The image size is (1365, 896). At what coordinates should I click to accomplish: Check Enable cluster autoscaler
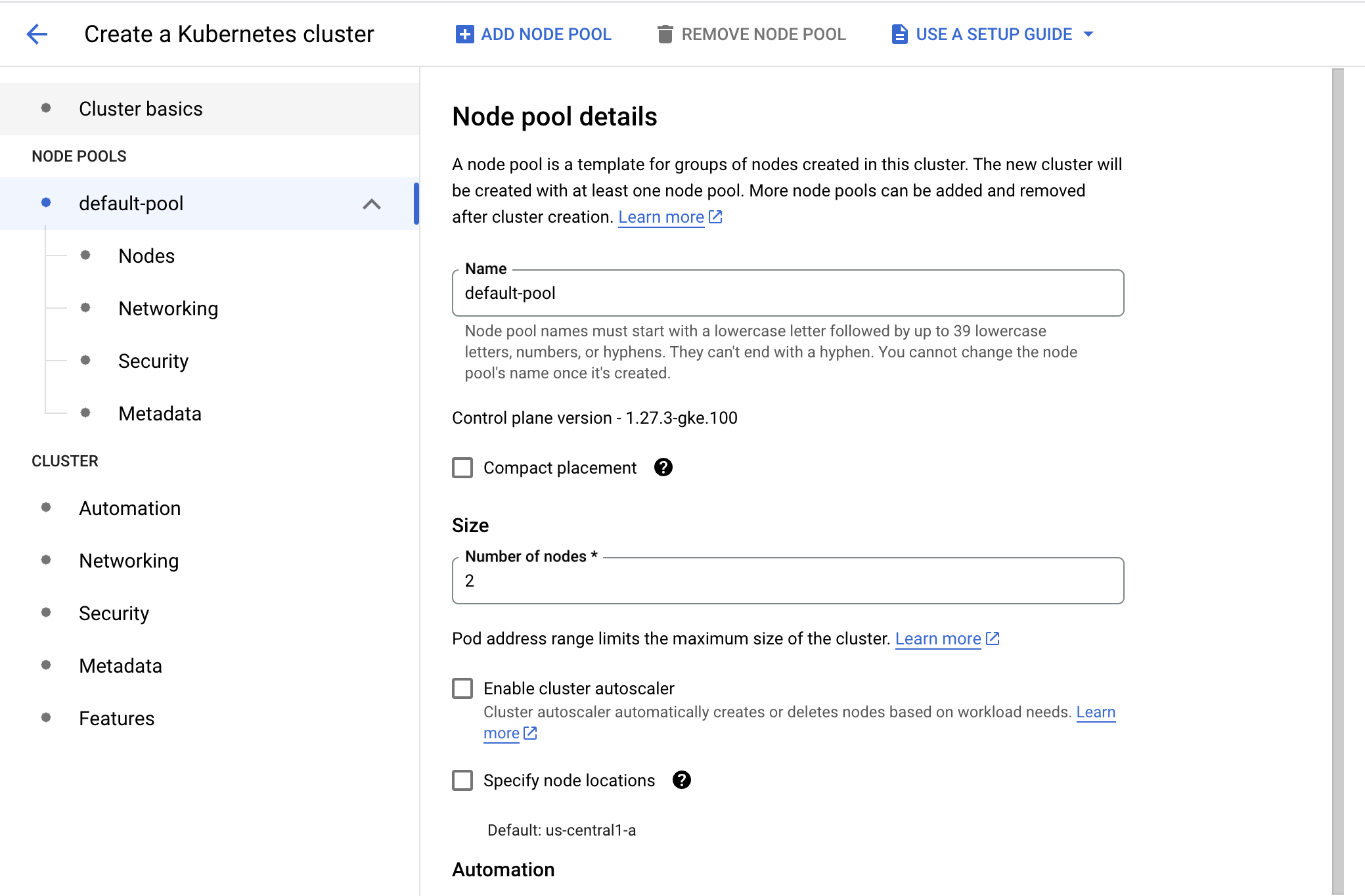pos(462,688)
